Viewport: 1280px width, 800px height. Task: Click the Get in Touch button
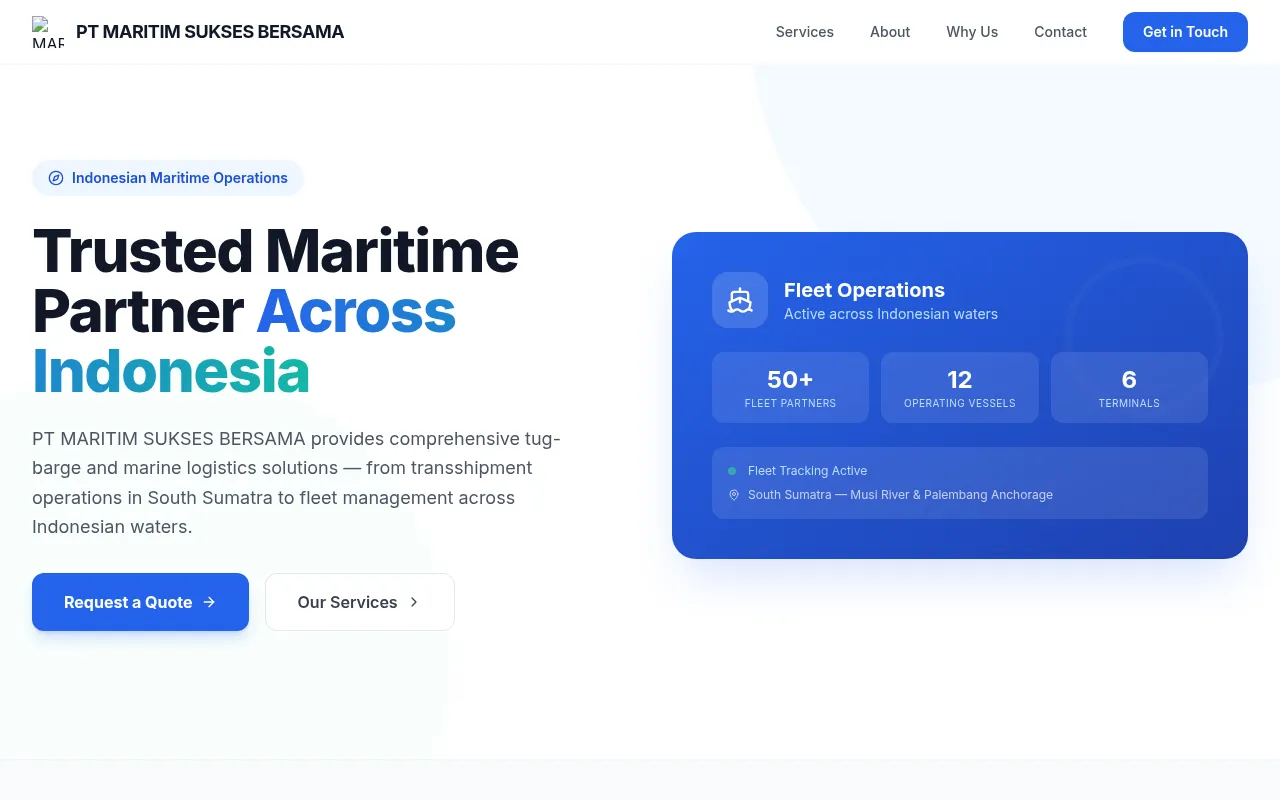point(1185,32)
